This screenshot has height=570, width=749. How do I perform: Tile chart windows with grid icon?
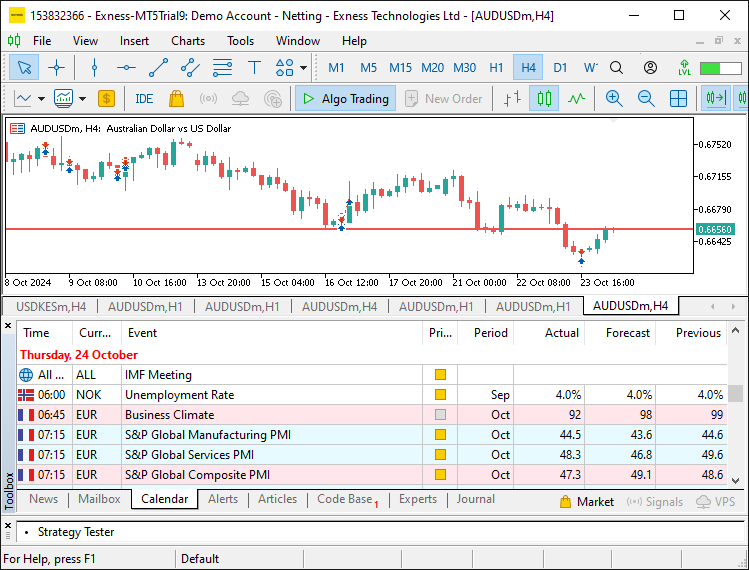pos(678,99)
